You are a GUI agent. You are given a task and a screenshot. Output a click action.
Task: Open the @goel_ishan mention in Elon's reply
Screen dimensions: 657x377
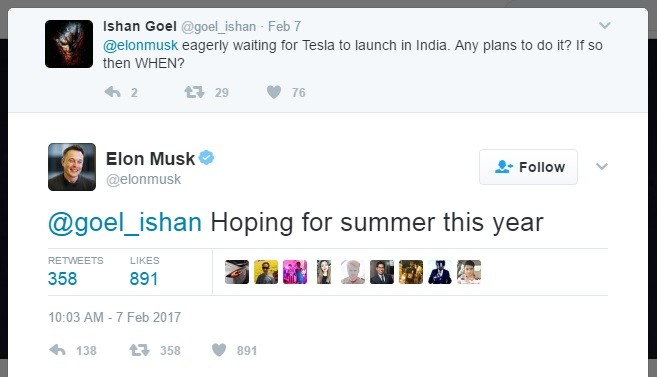[125, 222]
